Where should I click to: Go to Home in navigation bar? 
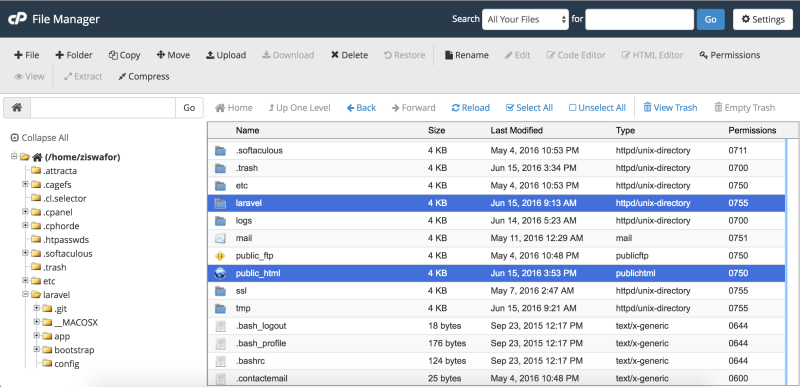pos(234,108)
